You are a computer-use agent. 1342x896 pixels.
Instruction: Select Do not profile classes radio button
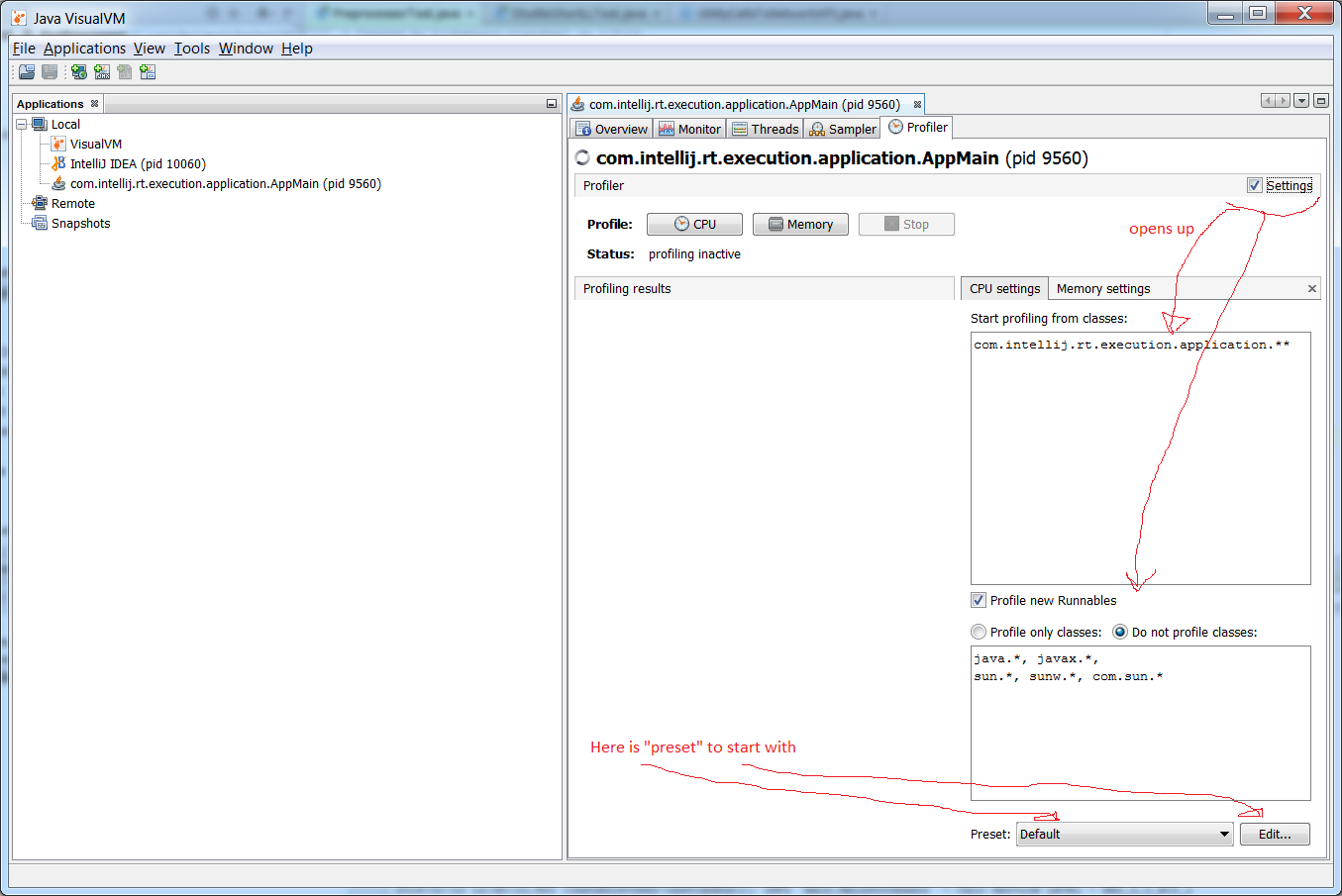[1120, 632]
